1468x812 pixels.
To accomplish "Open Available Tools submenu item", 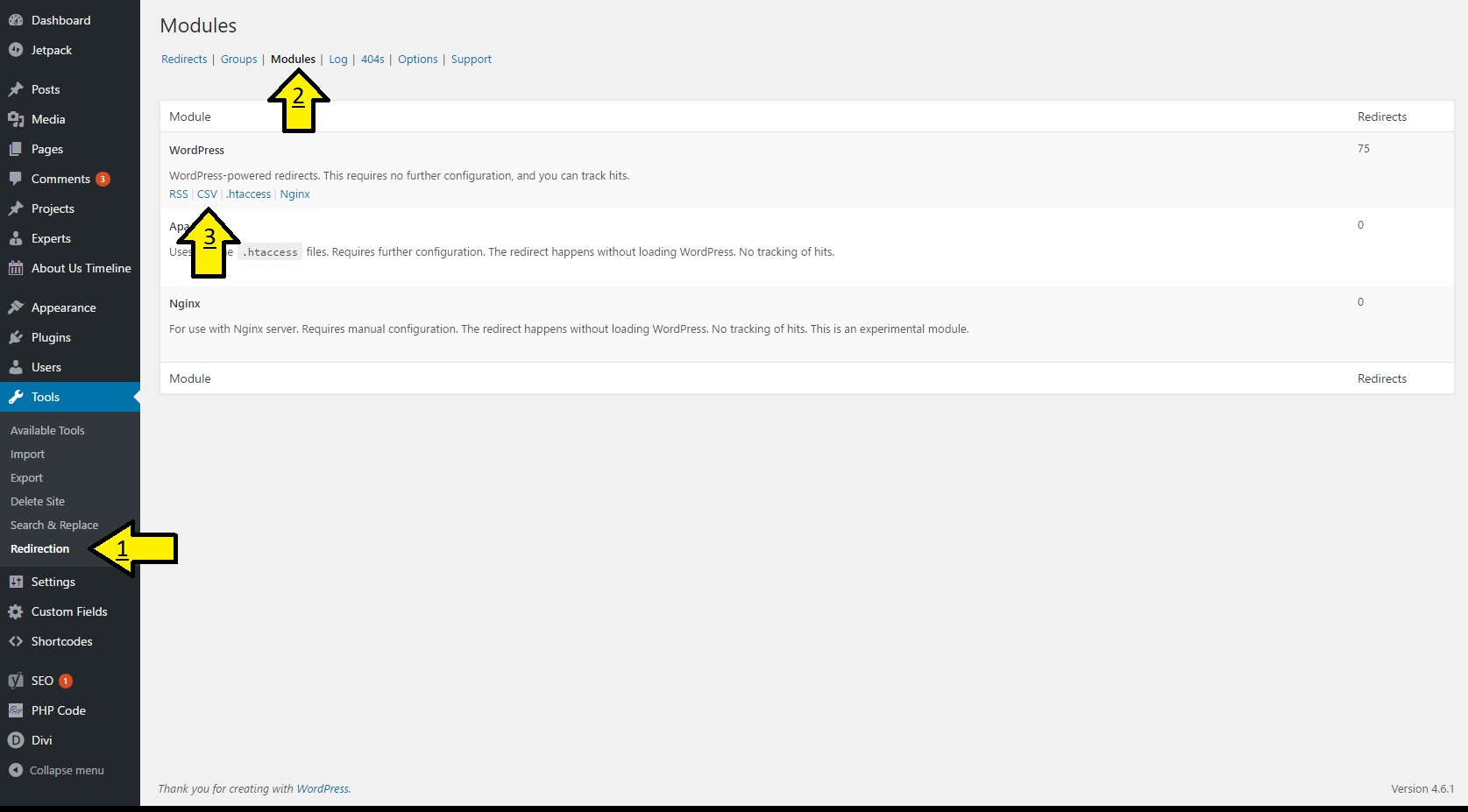I will tap(47, 430).
